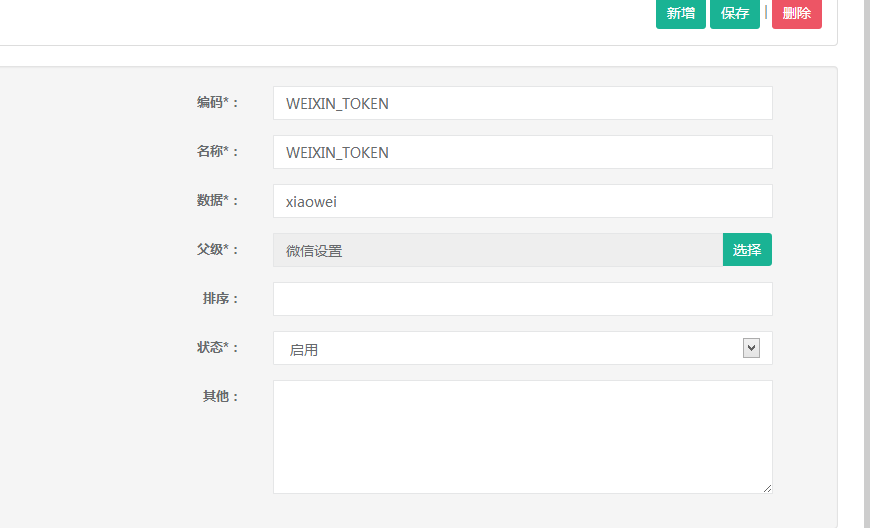Click the 选择 button beside 父级
The width and height of the screenshot is (870, 528).
click(x=747, y=250)
